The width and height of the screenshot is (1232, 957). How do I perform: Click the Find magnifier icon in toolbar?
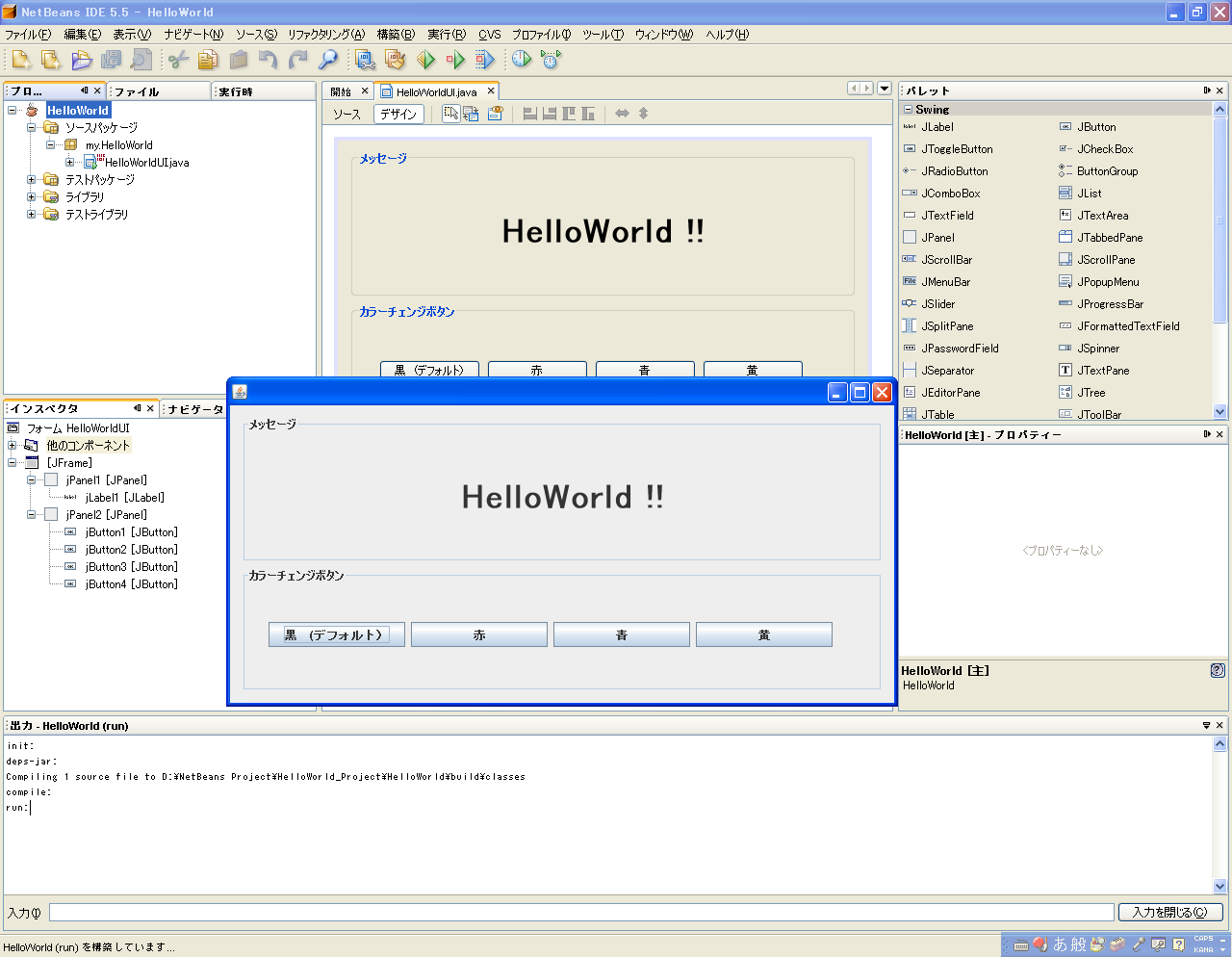328,60
